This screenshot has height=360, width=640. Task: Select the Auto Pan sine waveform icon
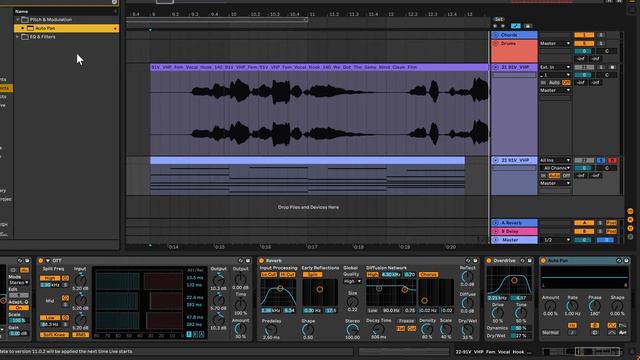[611, 325]
